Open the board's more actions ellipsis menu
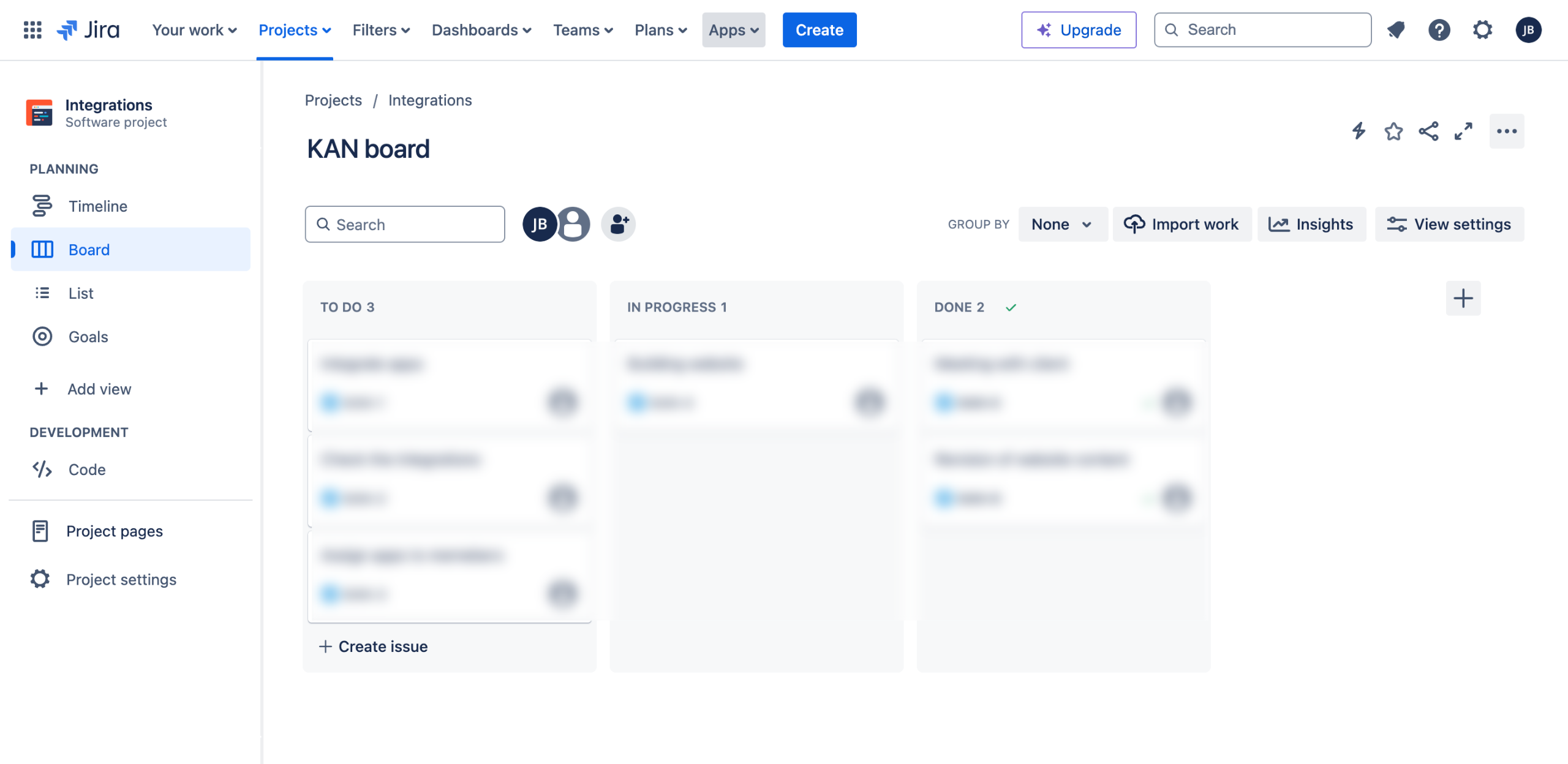Image resolution: width=1568 pixels, height=764 pixels. [1506, 131]
